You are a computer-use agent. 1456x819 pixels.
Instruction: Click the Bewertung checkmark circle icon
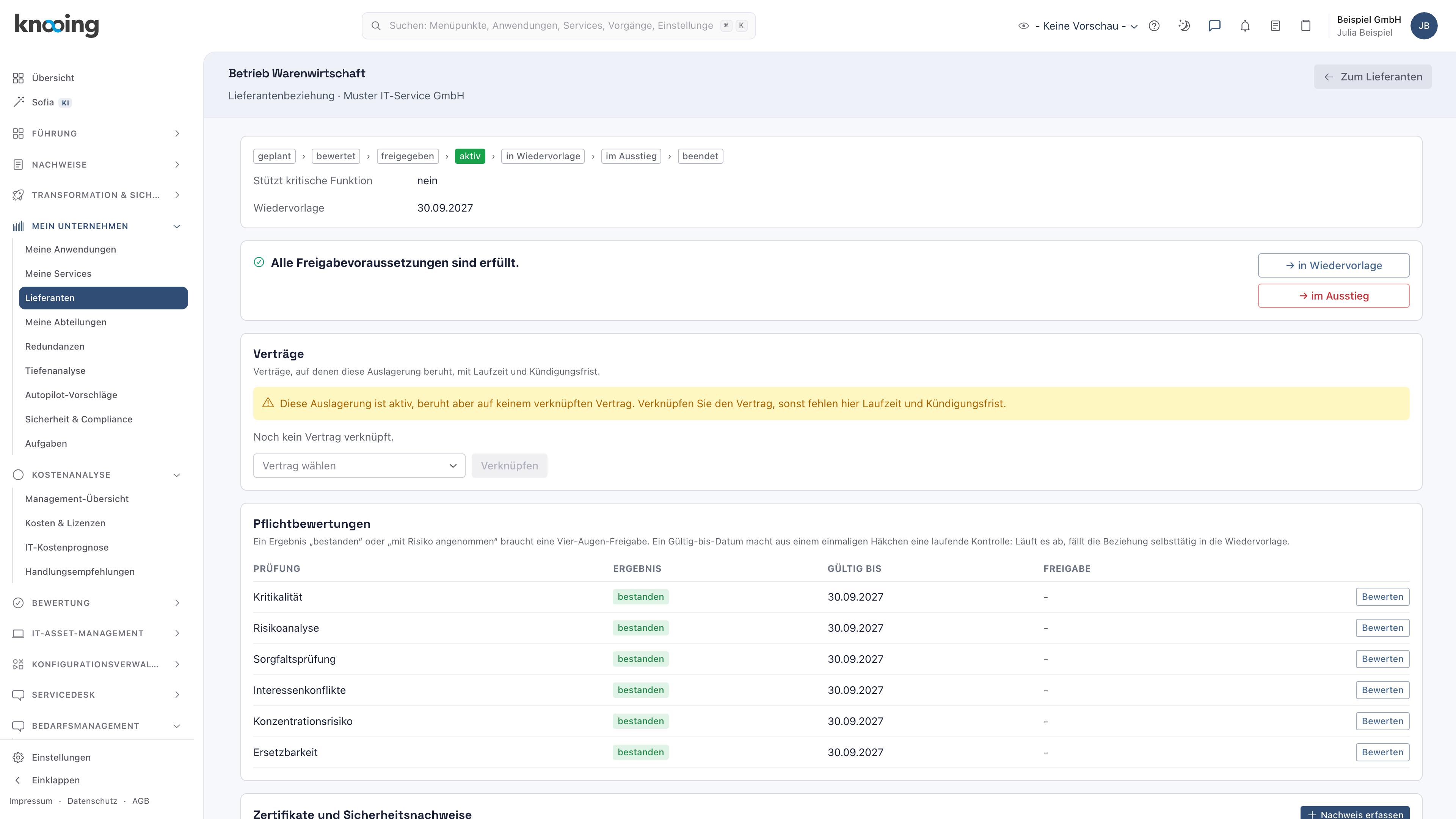point(18,603)
